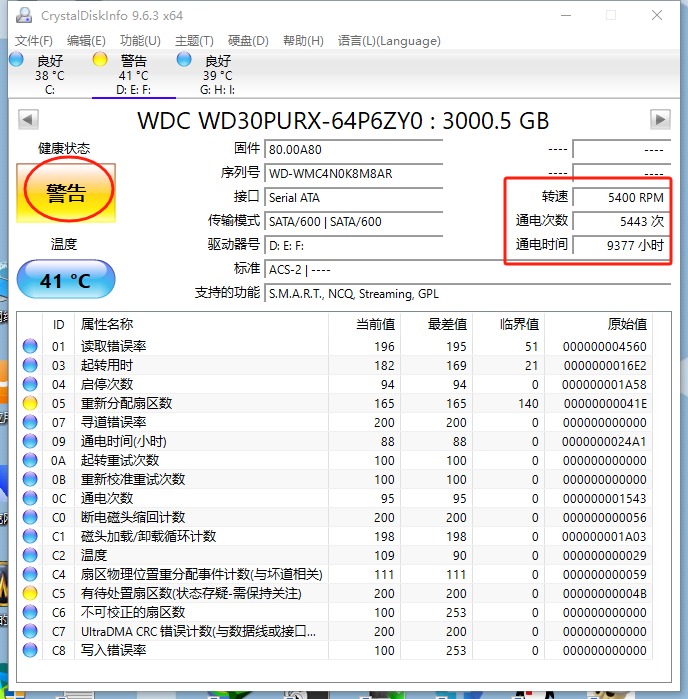Viewport: 688px width, 699px height.
Task: Click the 驱动器号 field showing D: E: F:
Action: pos(353,246)
